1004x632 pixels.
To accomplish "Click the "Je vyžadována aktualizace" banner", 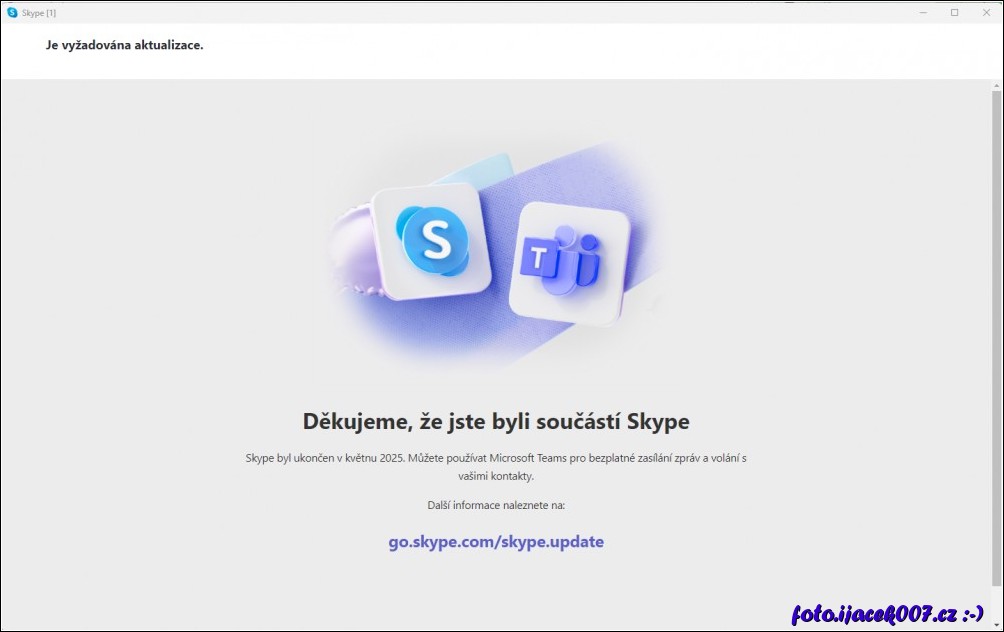I will (124, 45).
